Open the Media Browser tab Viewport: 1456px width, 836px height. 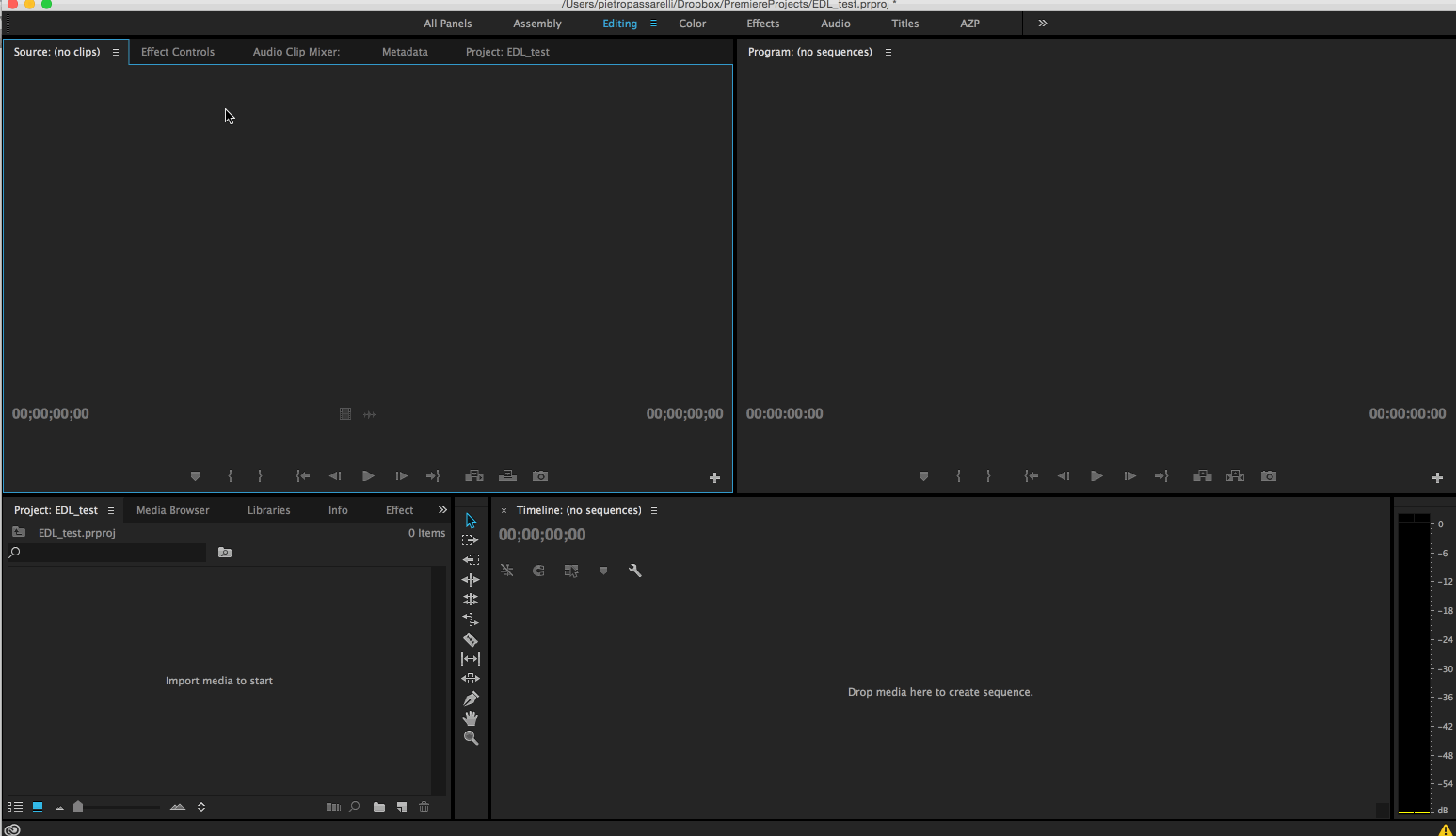173,510
